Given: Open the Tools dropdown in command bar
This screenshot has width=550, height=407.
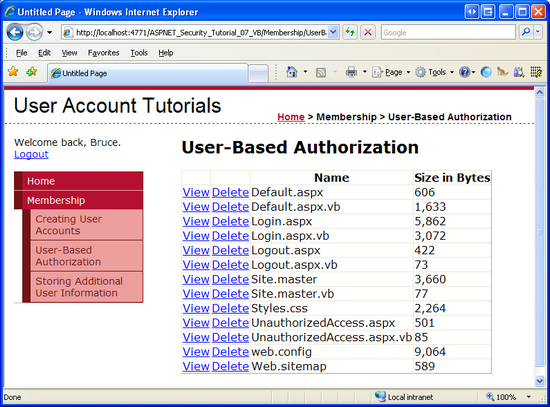Looking at the screenshot, I should point(434,72).
